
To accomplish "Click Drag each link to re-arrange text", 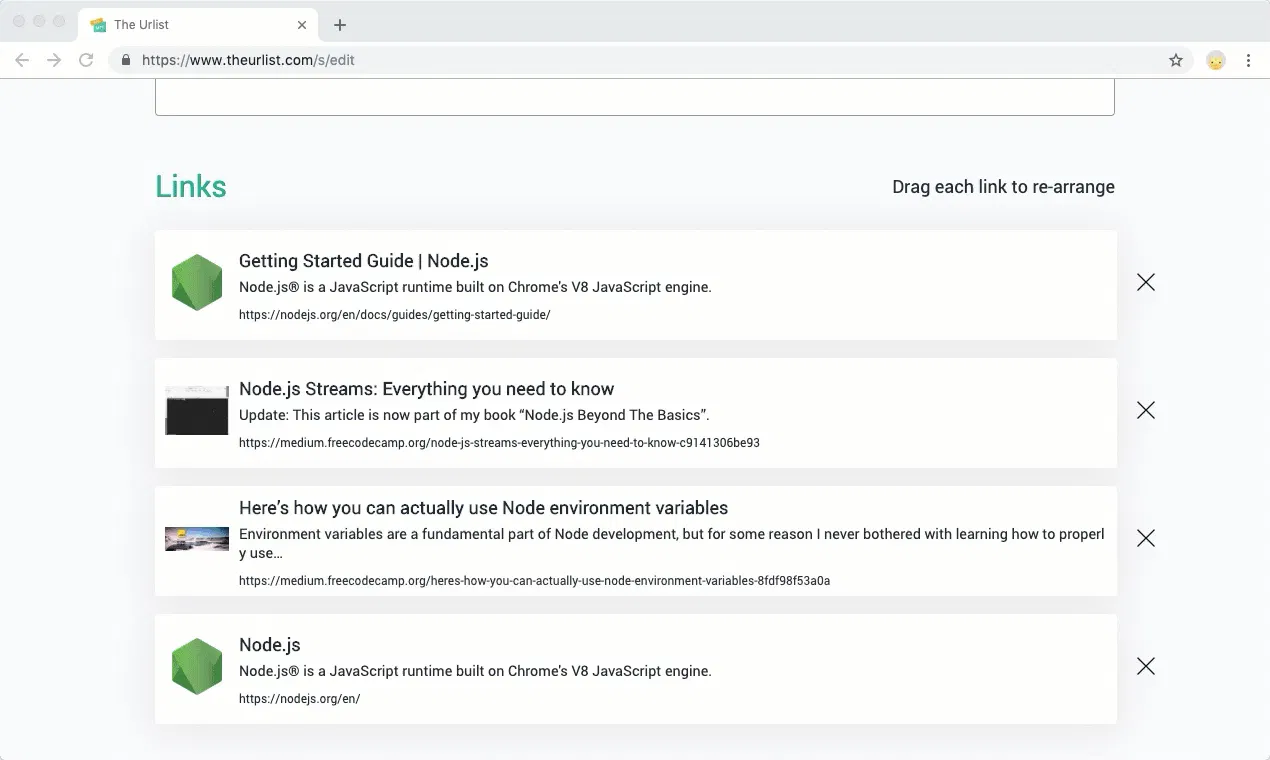I will 1003,187.
